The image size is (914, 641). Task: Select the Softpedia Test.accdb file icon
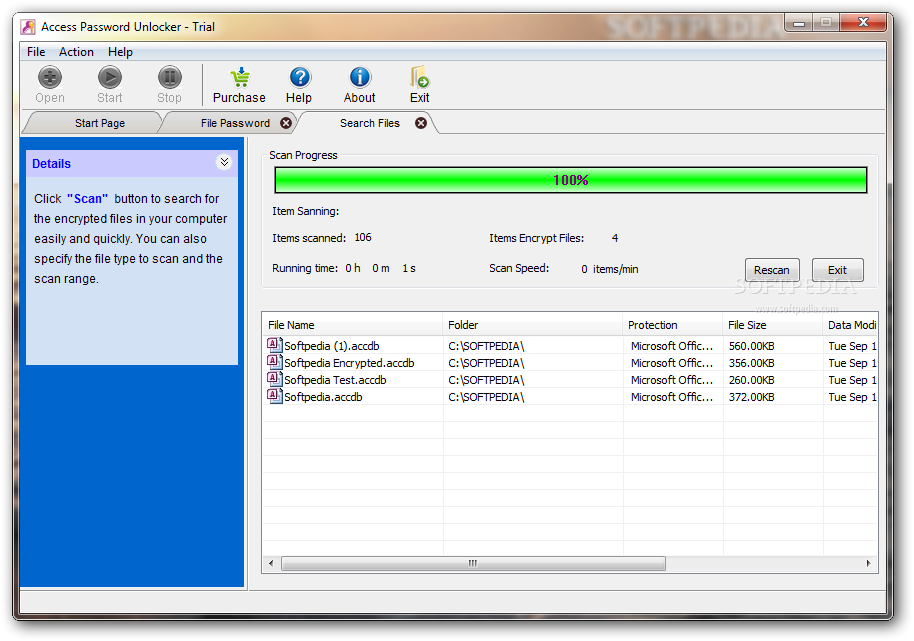275,379
